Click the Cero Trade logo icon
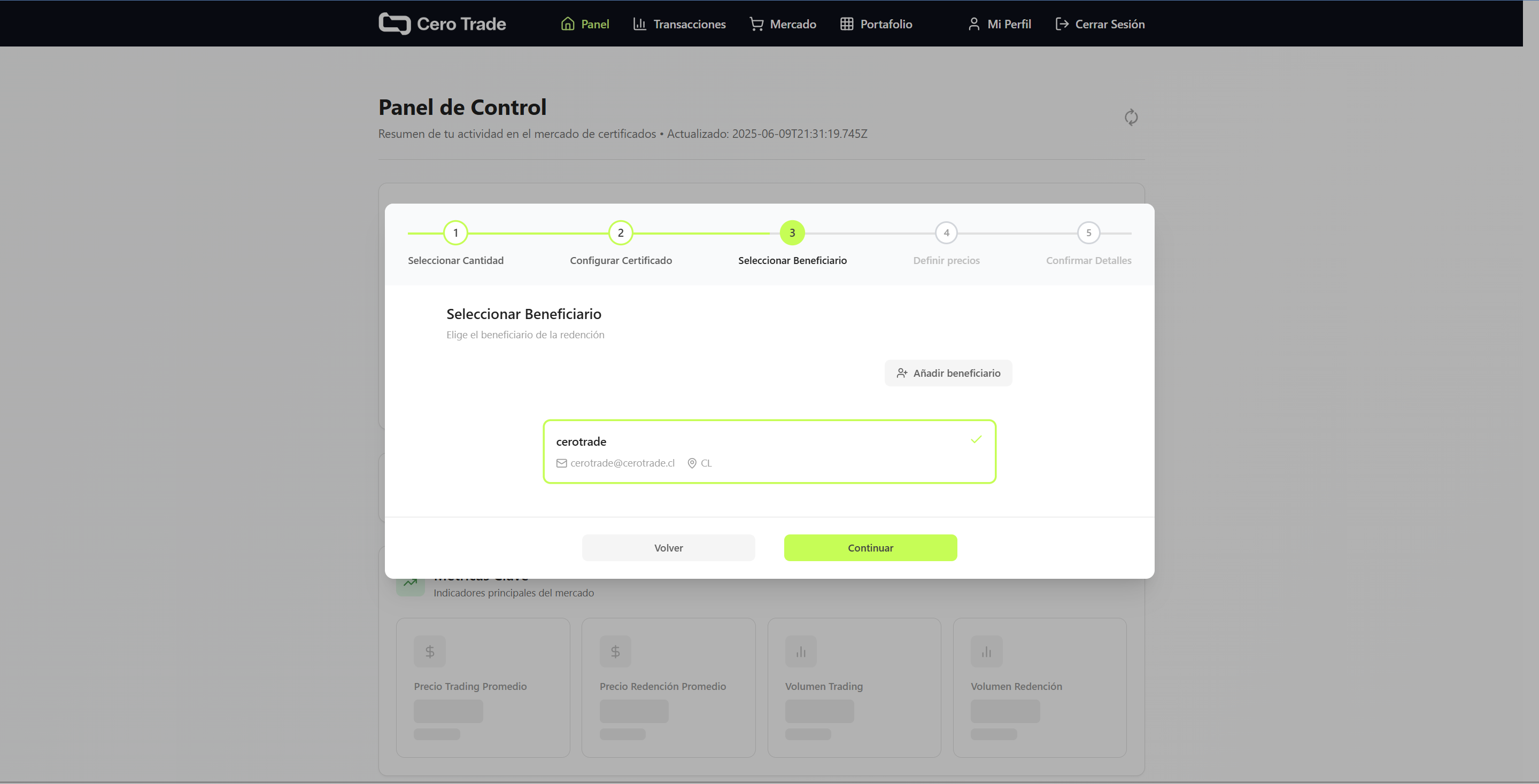1539x784 pixels. [395, 24]
